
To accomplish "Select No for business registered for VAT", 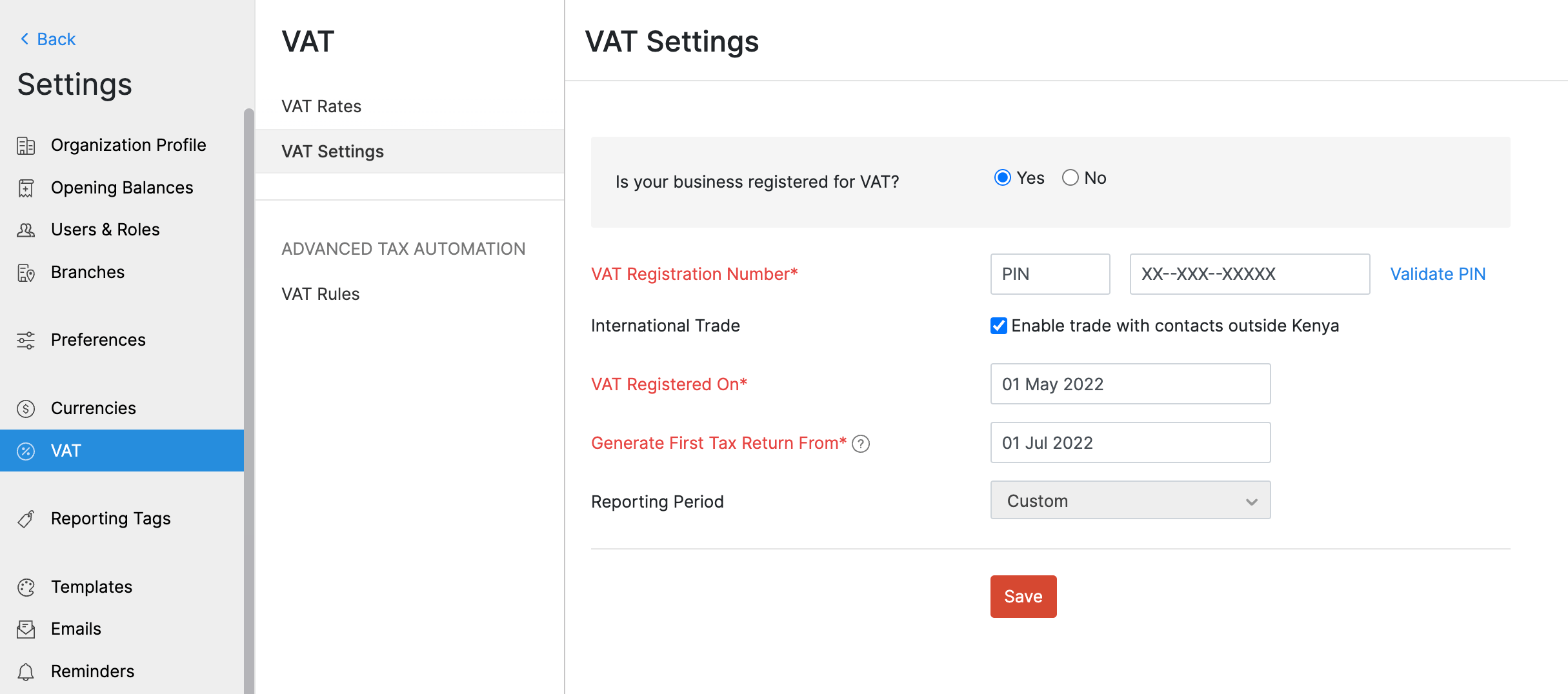I will (x=1070, y=177).
